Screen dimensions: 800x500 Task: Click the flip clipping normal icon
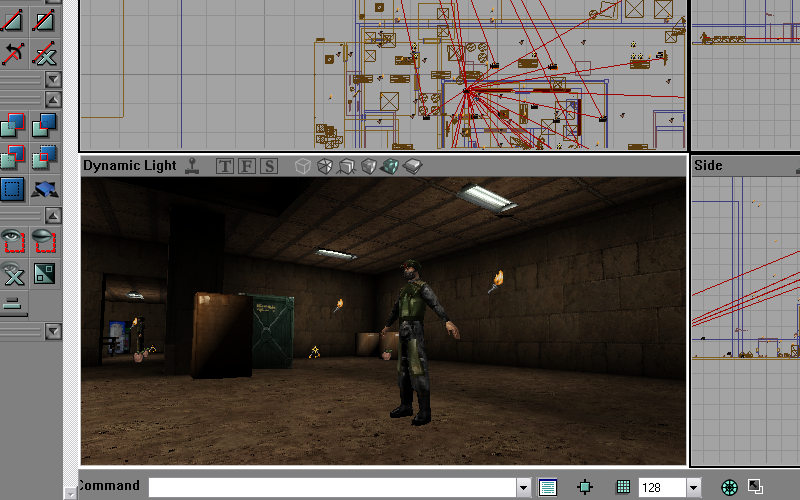click(12, 53)
